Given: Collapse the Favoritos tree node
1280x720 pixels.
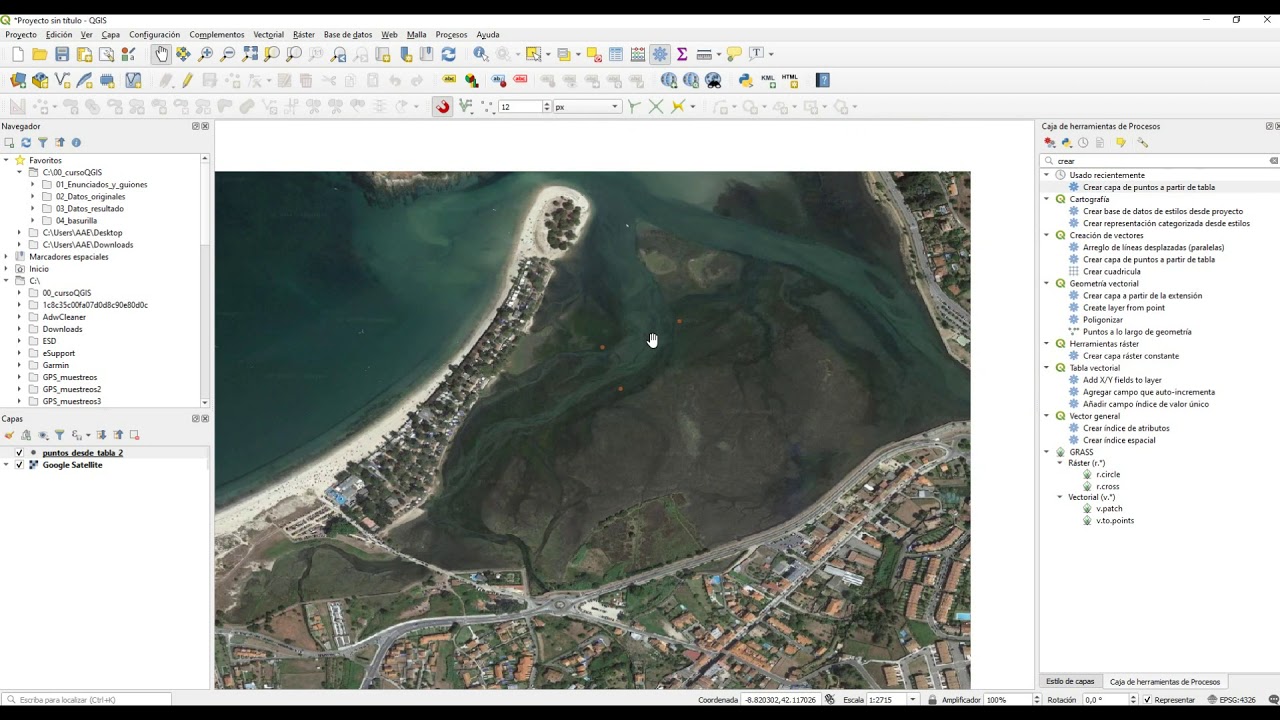Looking at the screenshot, I should coord(6,160).
